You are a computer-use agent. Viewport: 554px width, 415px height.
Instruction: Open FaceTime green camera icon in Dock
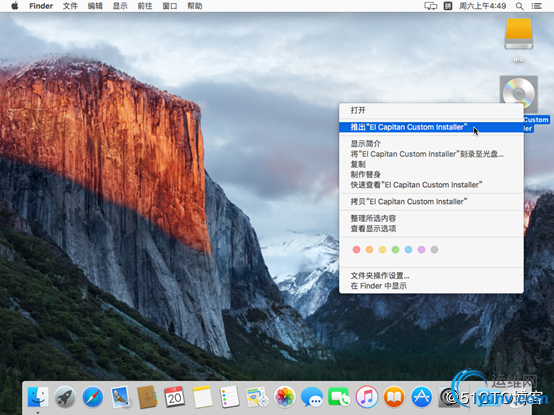(339, 397)
